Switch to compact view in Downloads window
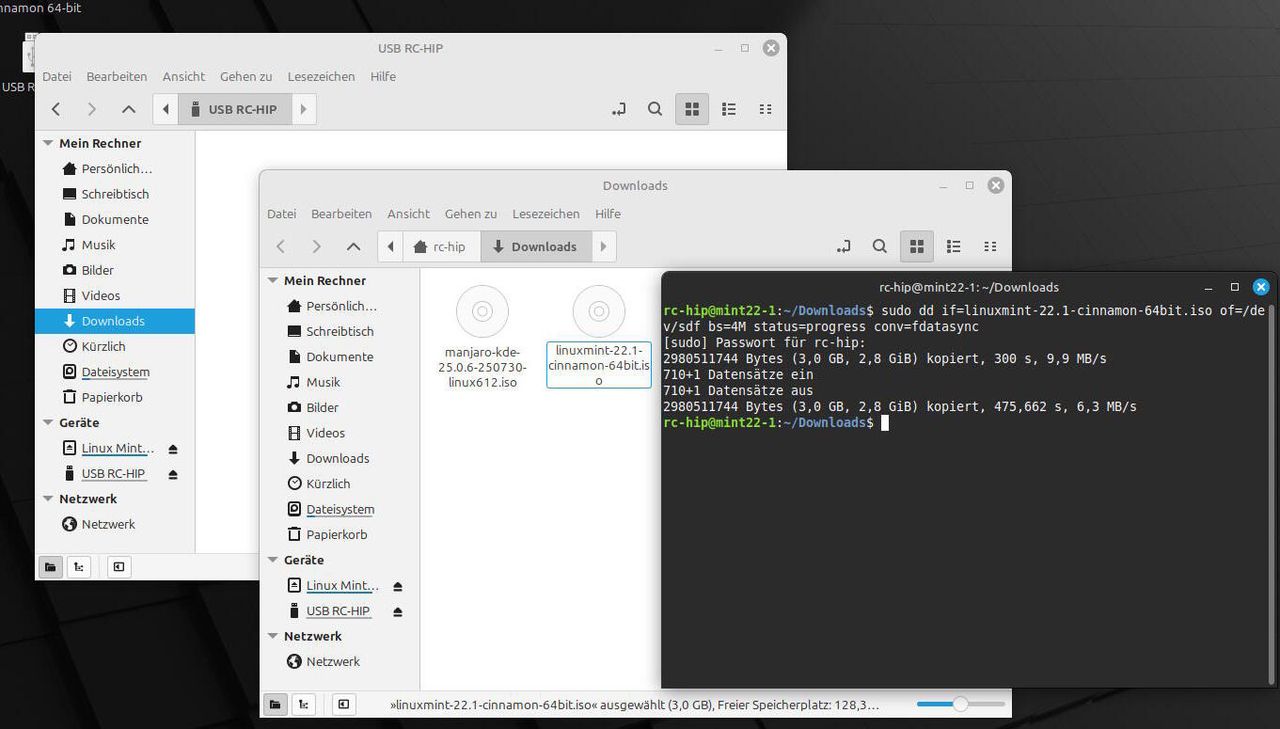Viewport: 1280px width, 729px height. 990,246
